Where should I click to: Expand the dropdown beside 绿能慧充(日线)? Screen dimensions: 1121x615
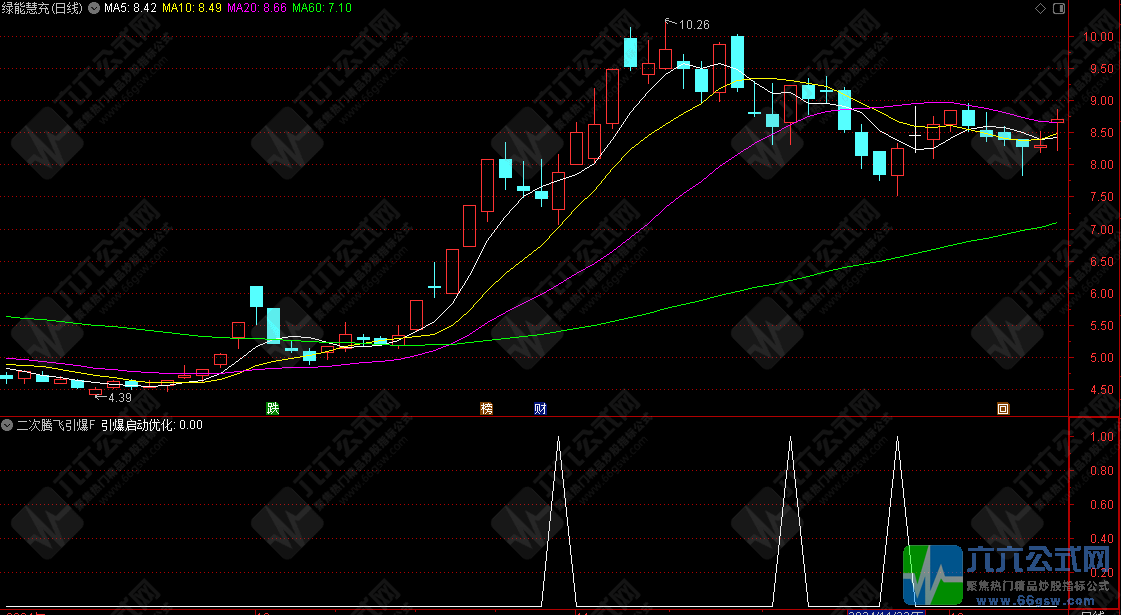[x=94, y=8]
